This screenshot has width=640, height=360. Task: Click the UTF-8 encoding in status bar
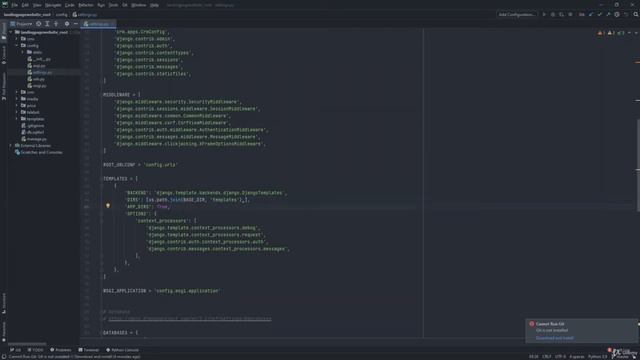click(560, 357)
